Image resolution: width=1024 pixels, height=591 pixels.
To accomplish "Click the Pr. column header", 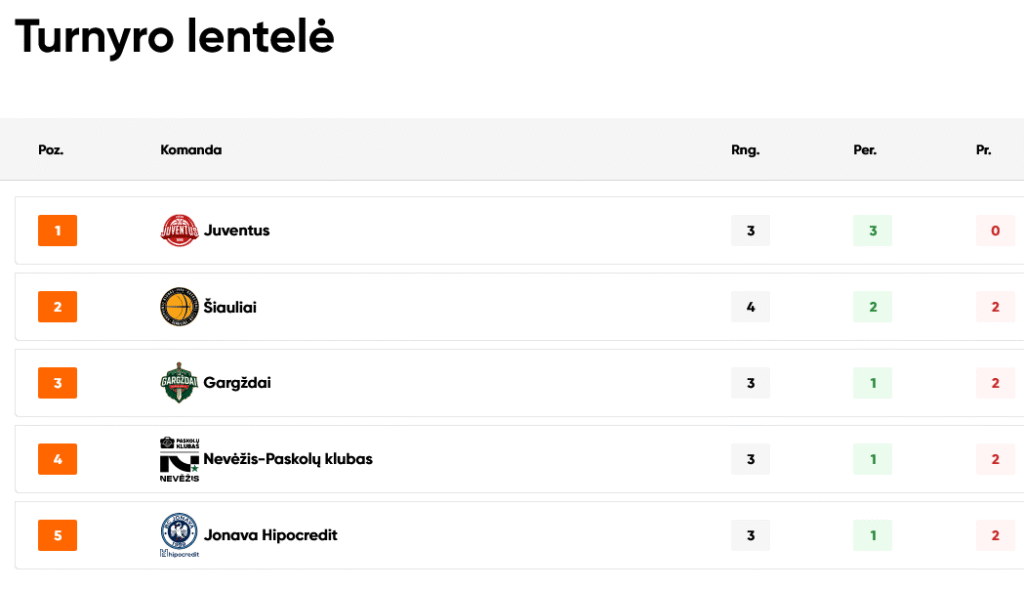I will tap(984, 150).
